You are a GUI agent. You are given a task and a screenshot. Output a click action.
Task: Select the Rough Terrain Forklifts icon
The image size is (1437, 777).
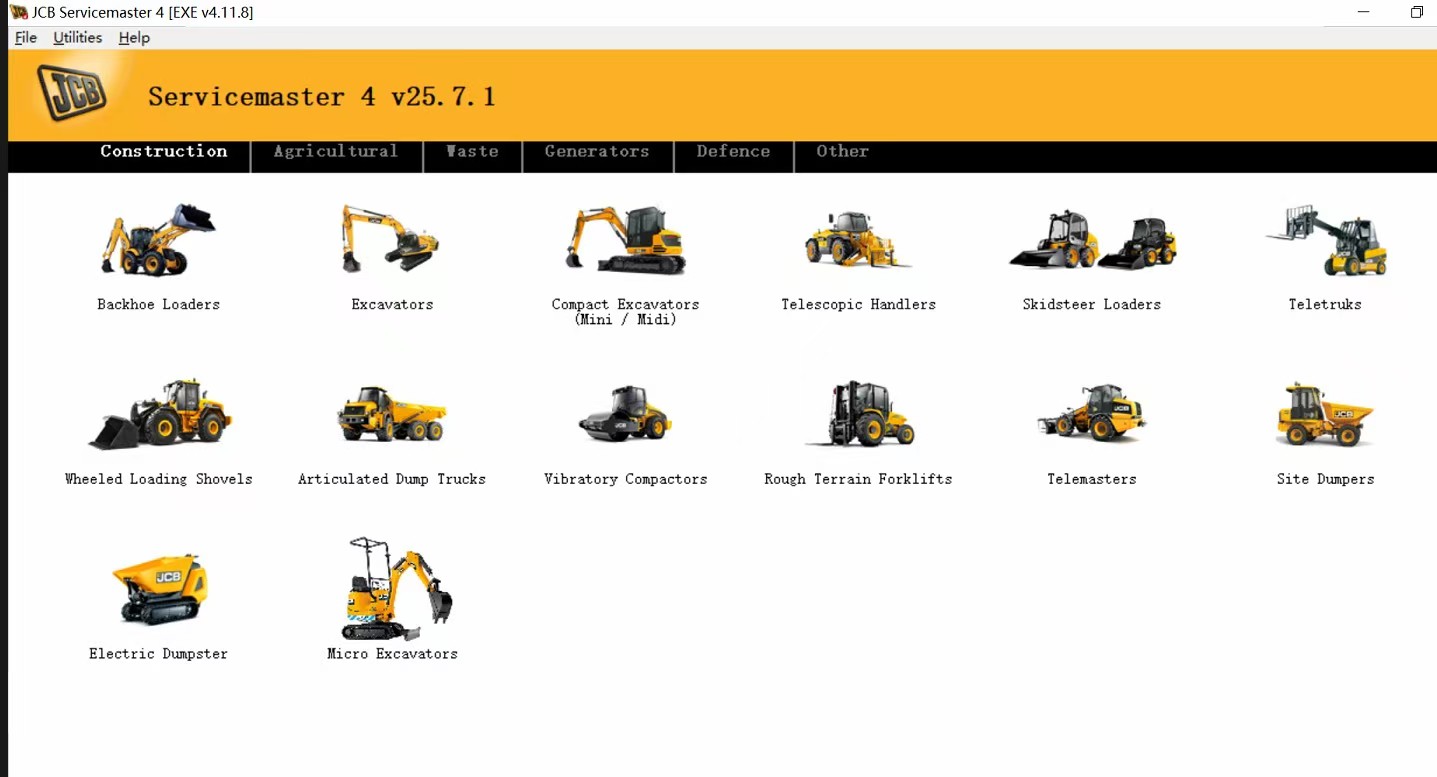[x=859, y=413]
